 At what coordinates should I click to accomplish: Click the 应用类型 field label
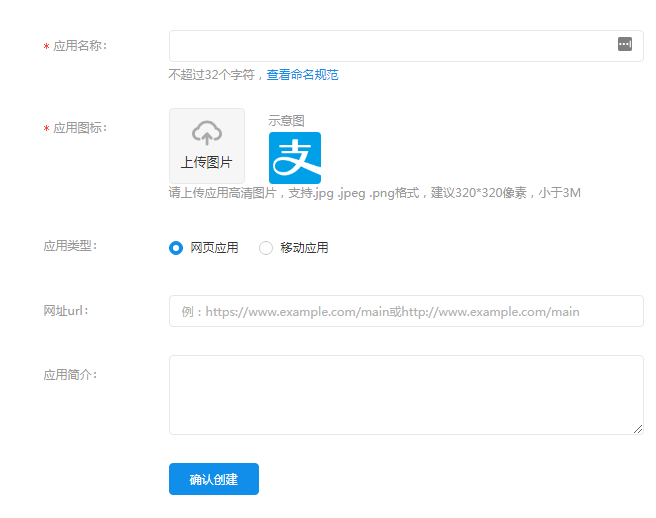coord(70,245)
